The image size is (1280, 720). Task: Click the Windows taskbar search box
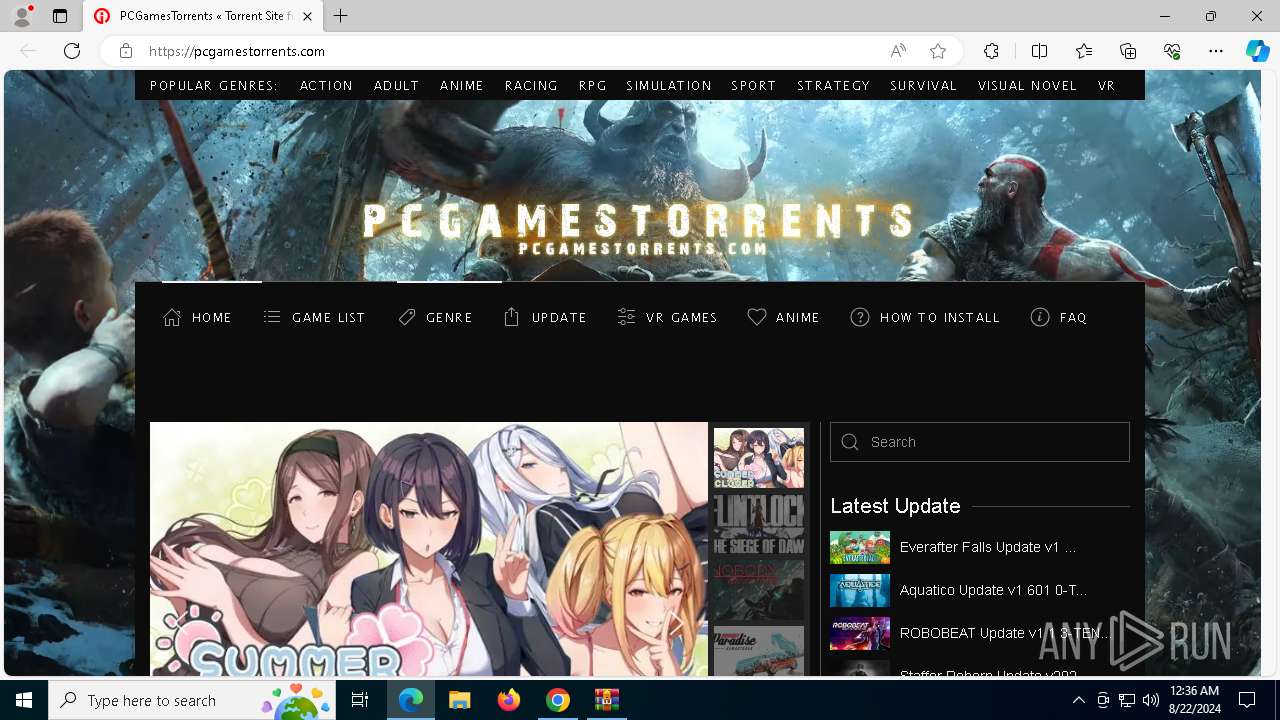[x=194, y=700]
